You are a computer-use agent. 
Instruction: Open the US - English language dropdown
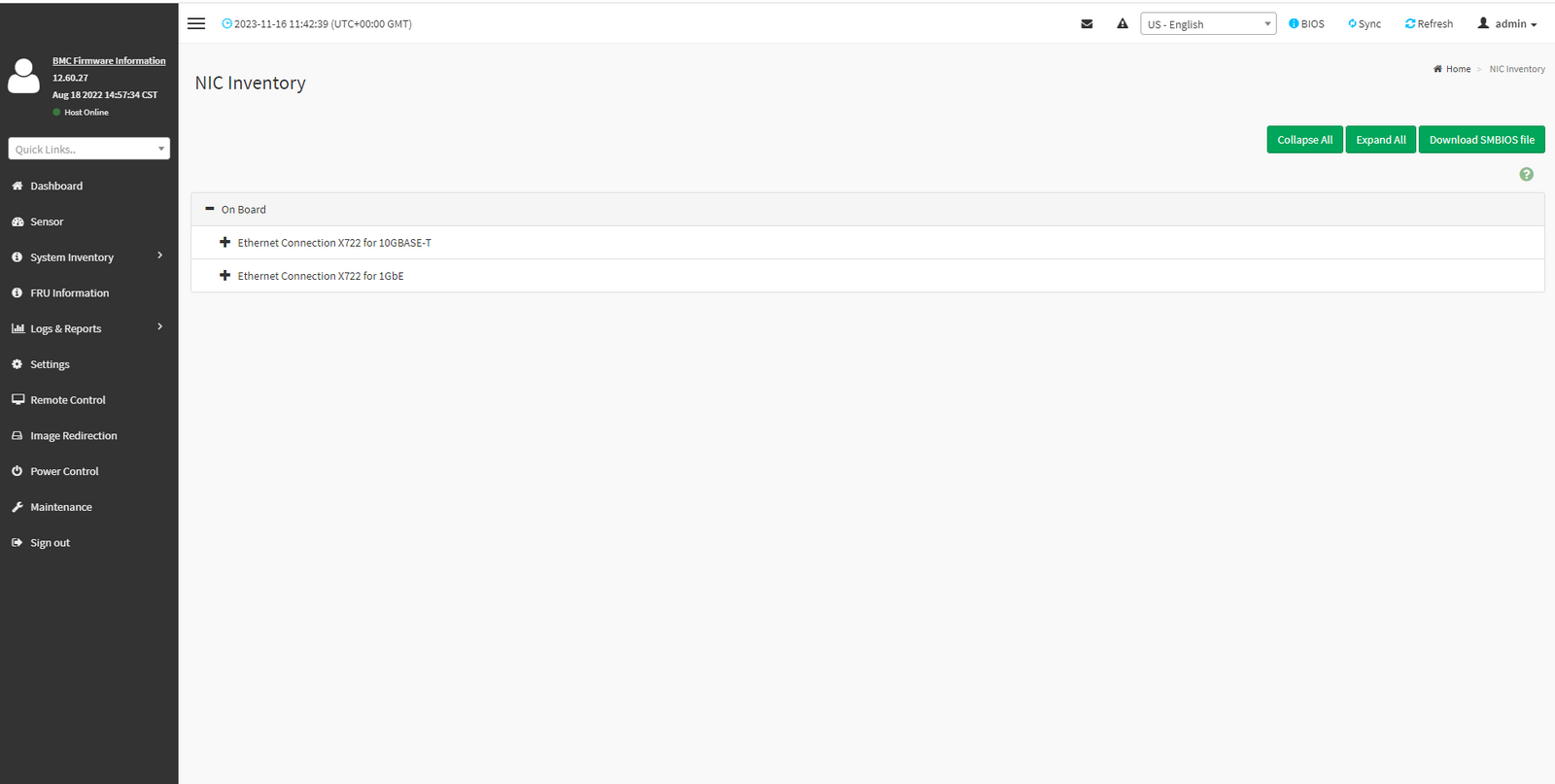[x=1208, y=24]
